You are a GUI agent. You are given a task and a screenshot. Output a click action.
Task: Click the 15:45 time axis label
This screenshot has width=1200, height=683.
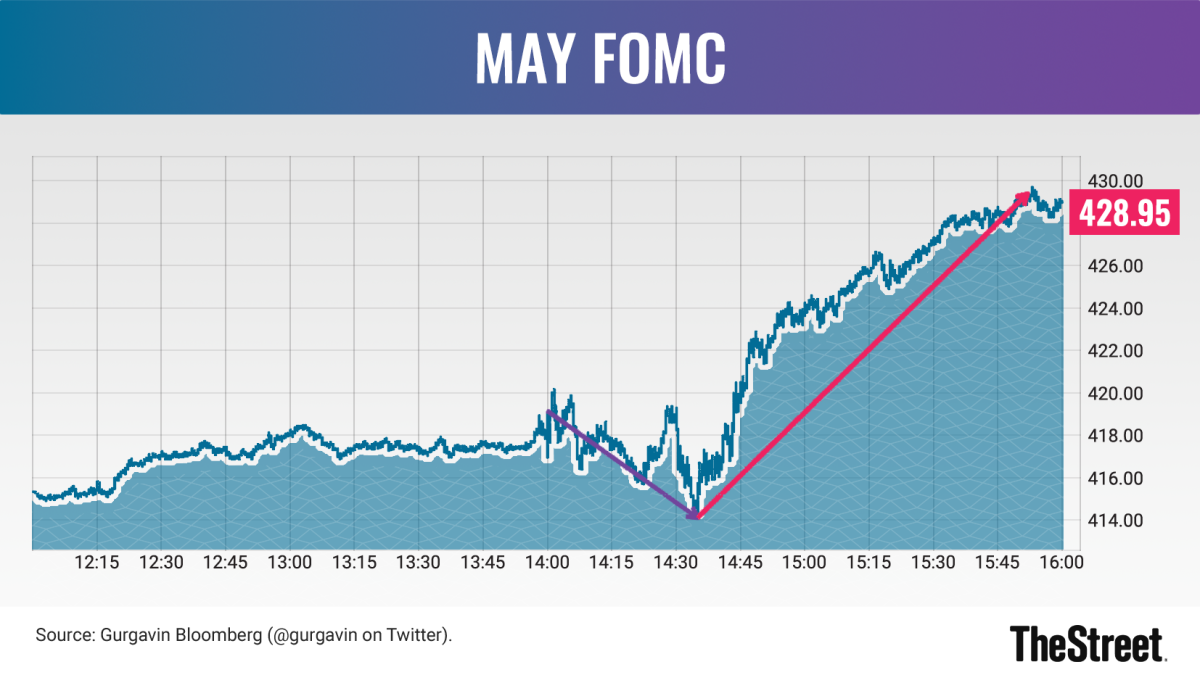coord(997,562)
